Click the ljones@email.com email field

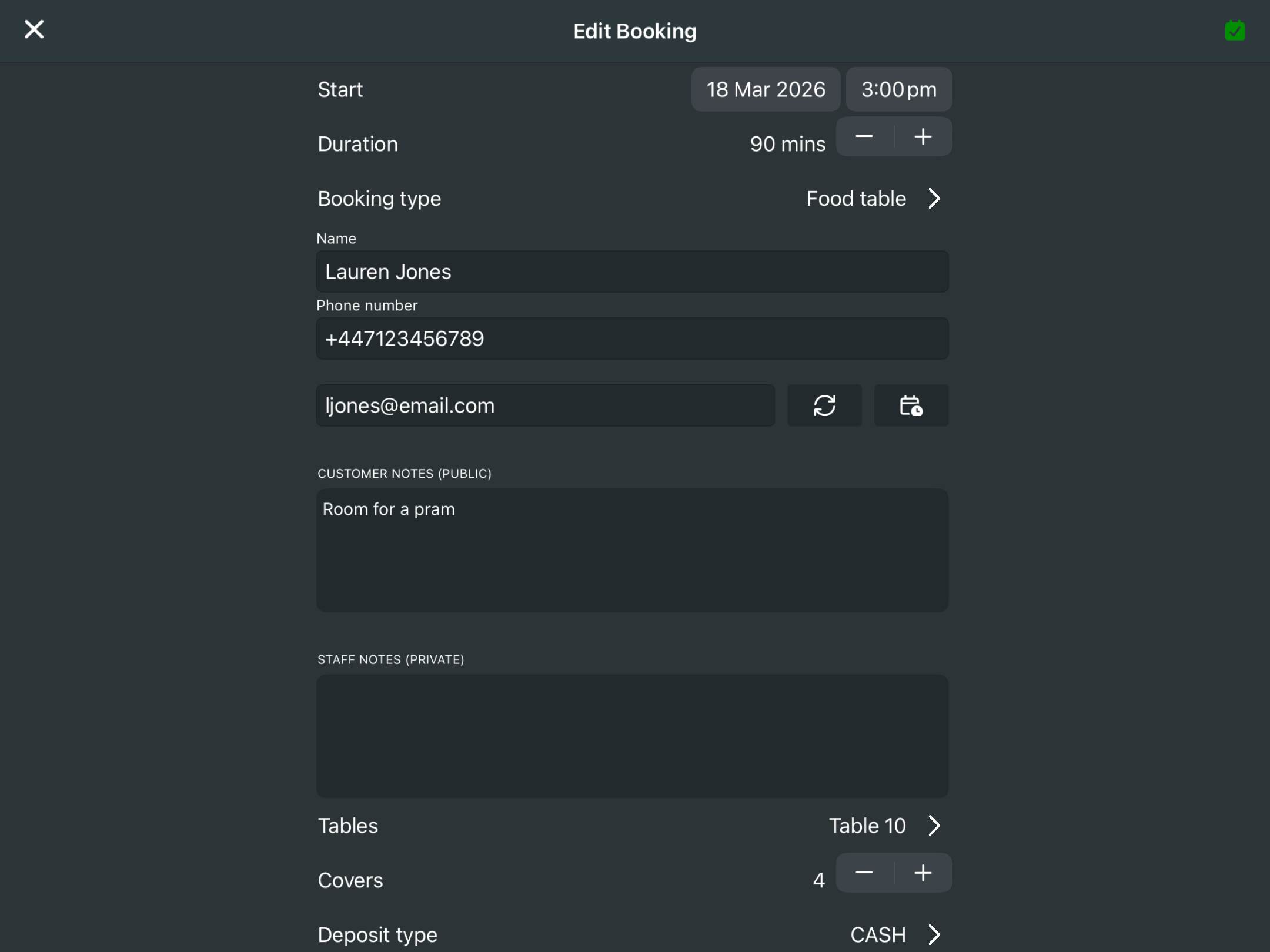(545, 405)
